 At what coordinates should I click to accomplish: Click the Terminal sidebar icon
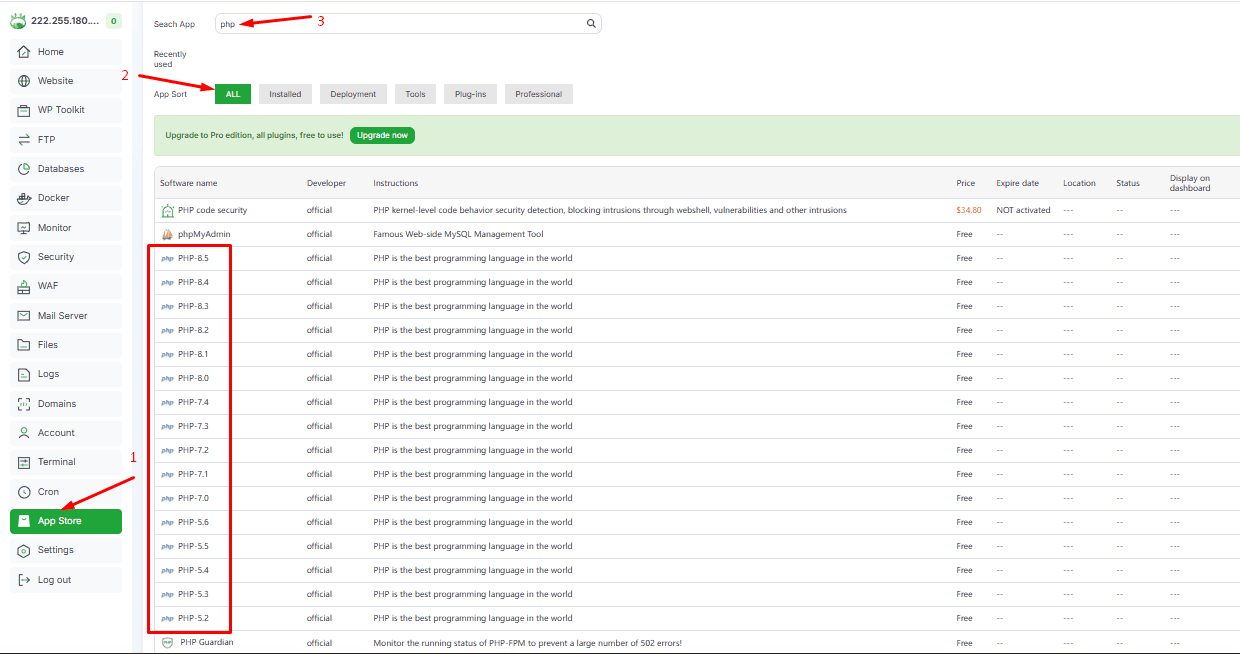(24, 462)
